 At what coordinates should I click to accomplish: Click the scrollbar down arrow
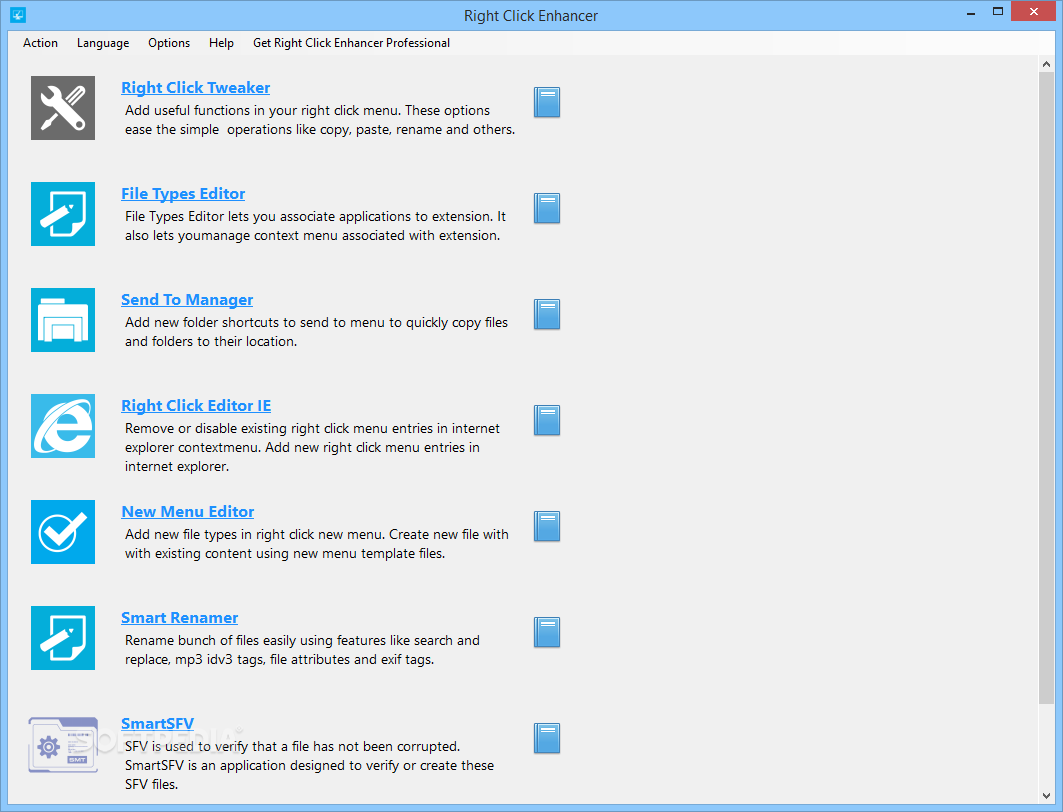pos(1046,796)
